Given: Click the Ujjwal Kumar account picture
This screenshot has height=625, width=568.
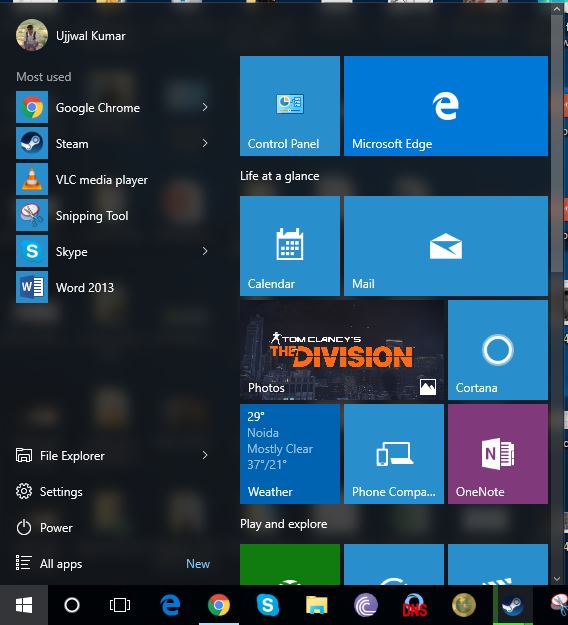Looking at the screenshot, I should 32,35.
